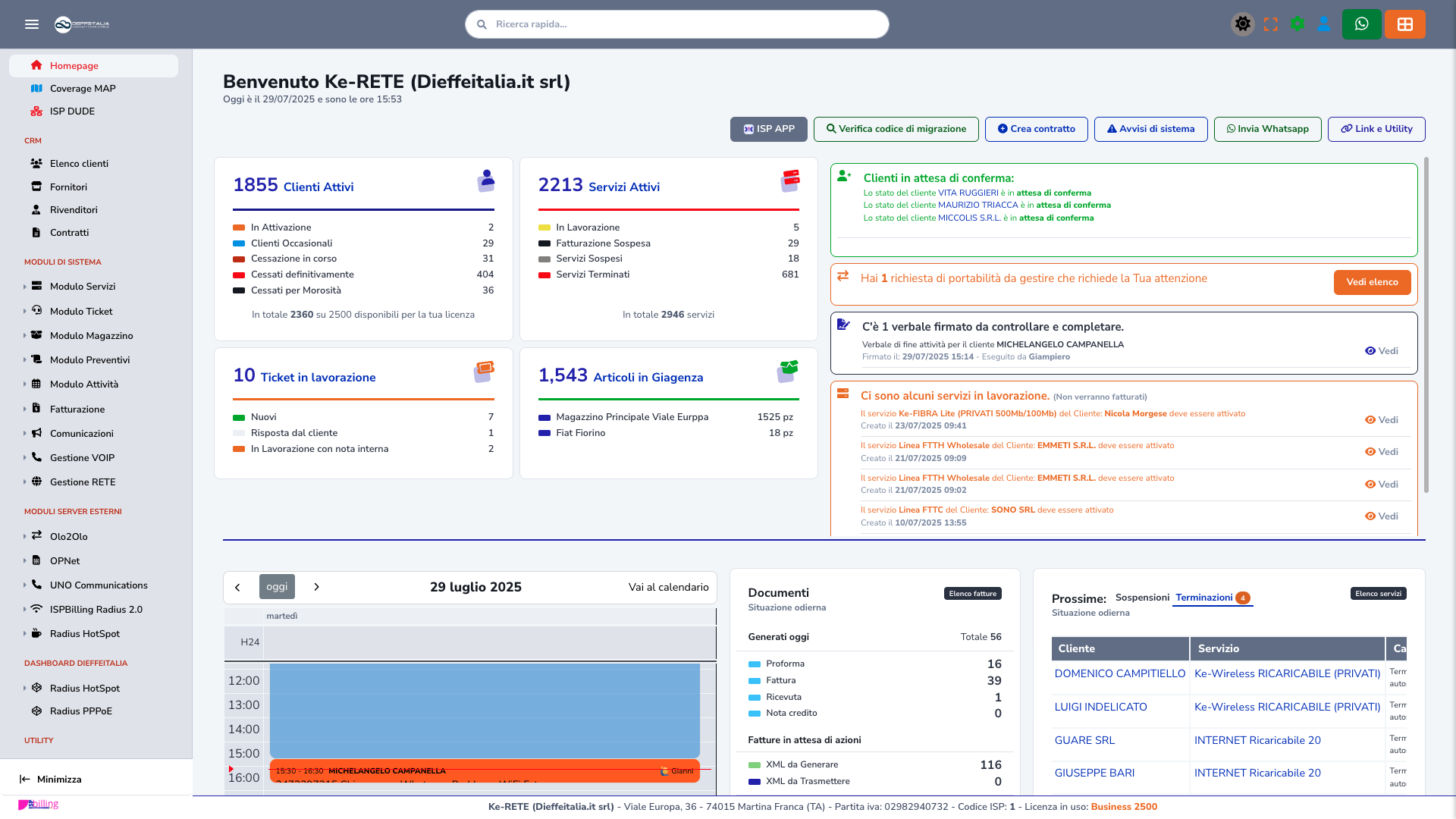
Task: Open the green settings gear icon
Action: tap(1298, 24)
